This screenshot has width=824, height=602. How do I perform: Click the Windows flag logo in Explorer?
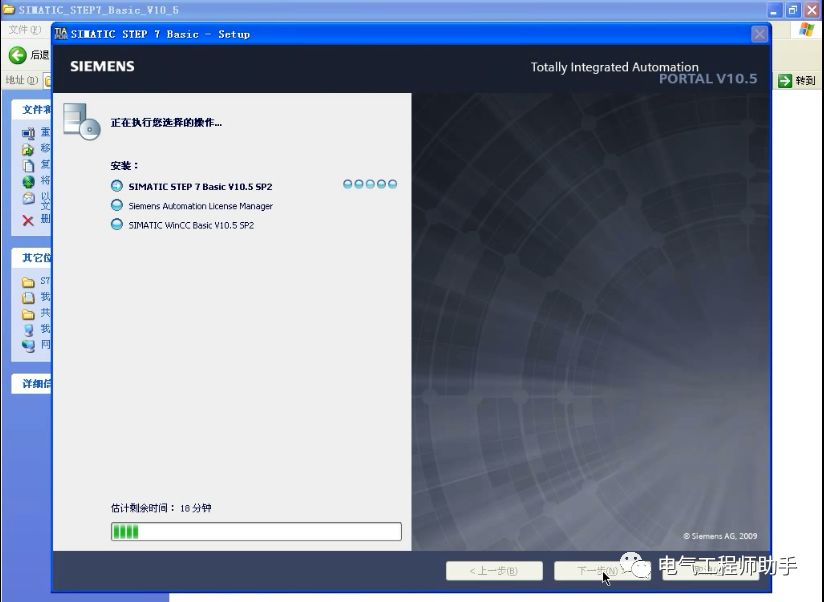[x=806, y=29]
